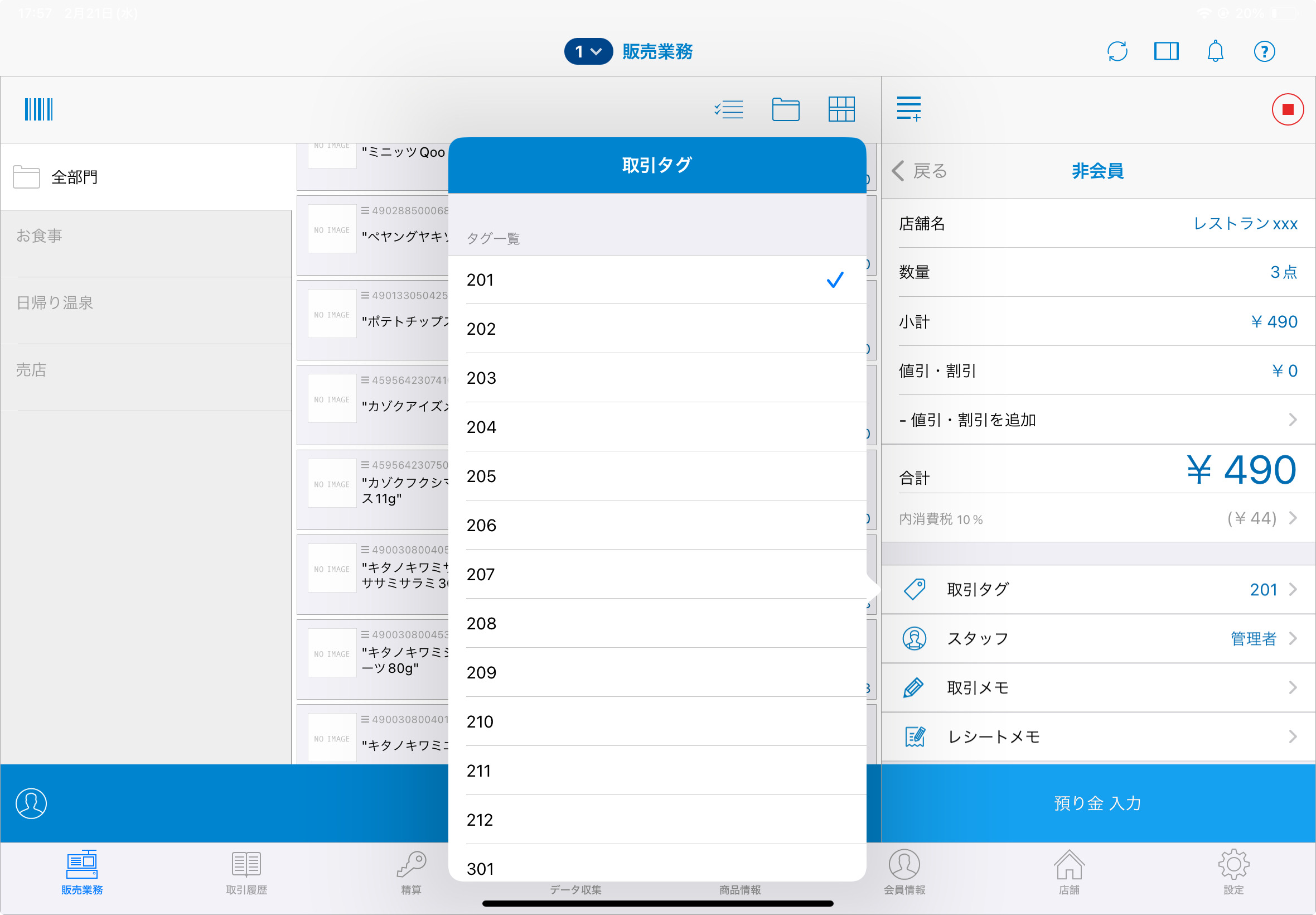Tap the barcode scanner icon

pyautogui.click(x=38, y=109)
